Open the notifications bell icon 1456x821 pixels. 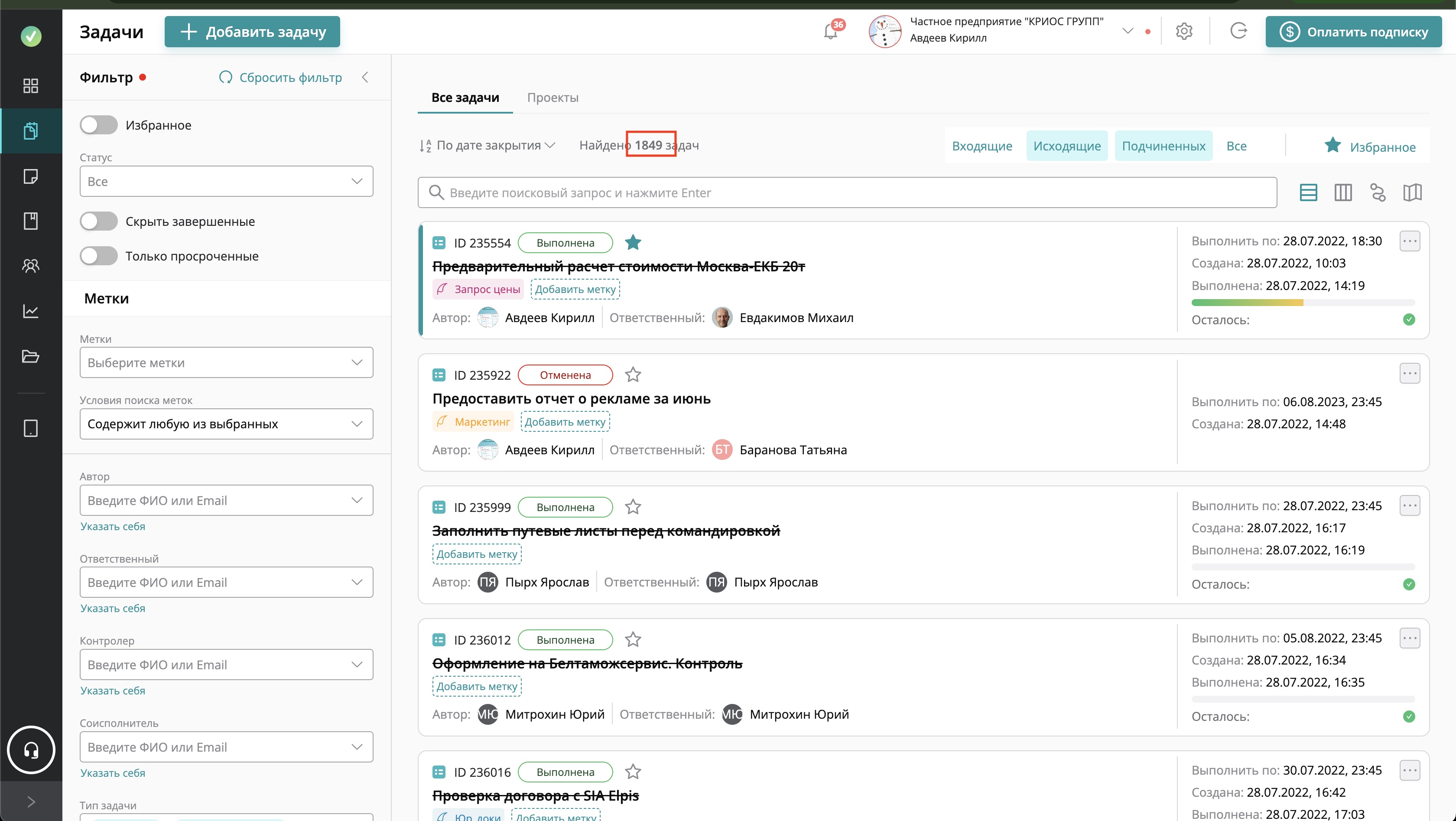pos(830,32)
